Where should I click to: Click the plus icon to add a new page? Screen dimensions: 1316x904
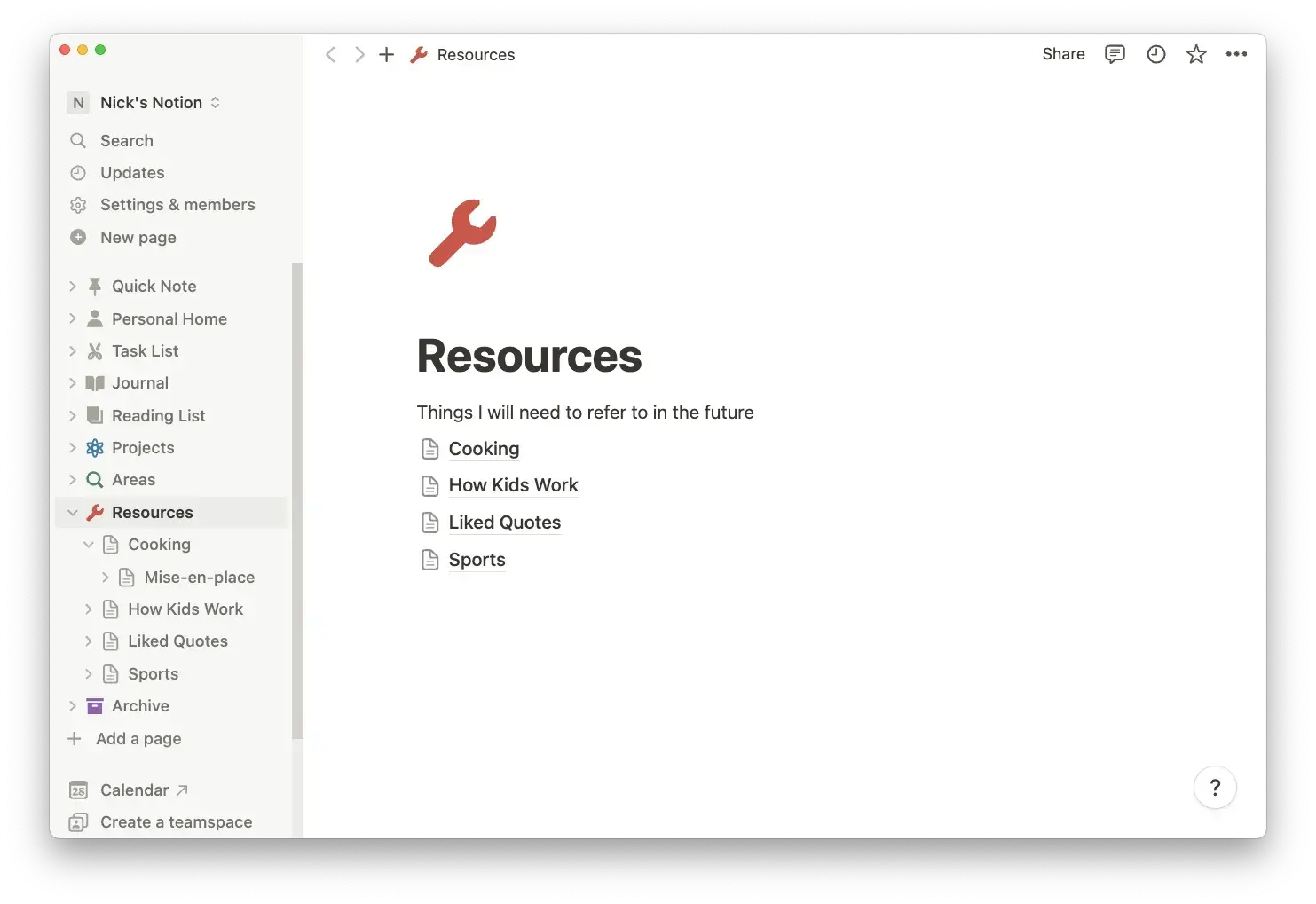(386, 54)
